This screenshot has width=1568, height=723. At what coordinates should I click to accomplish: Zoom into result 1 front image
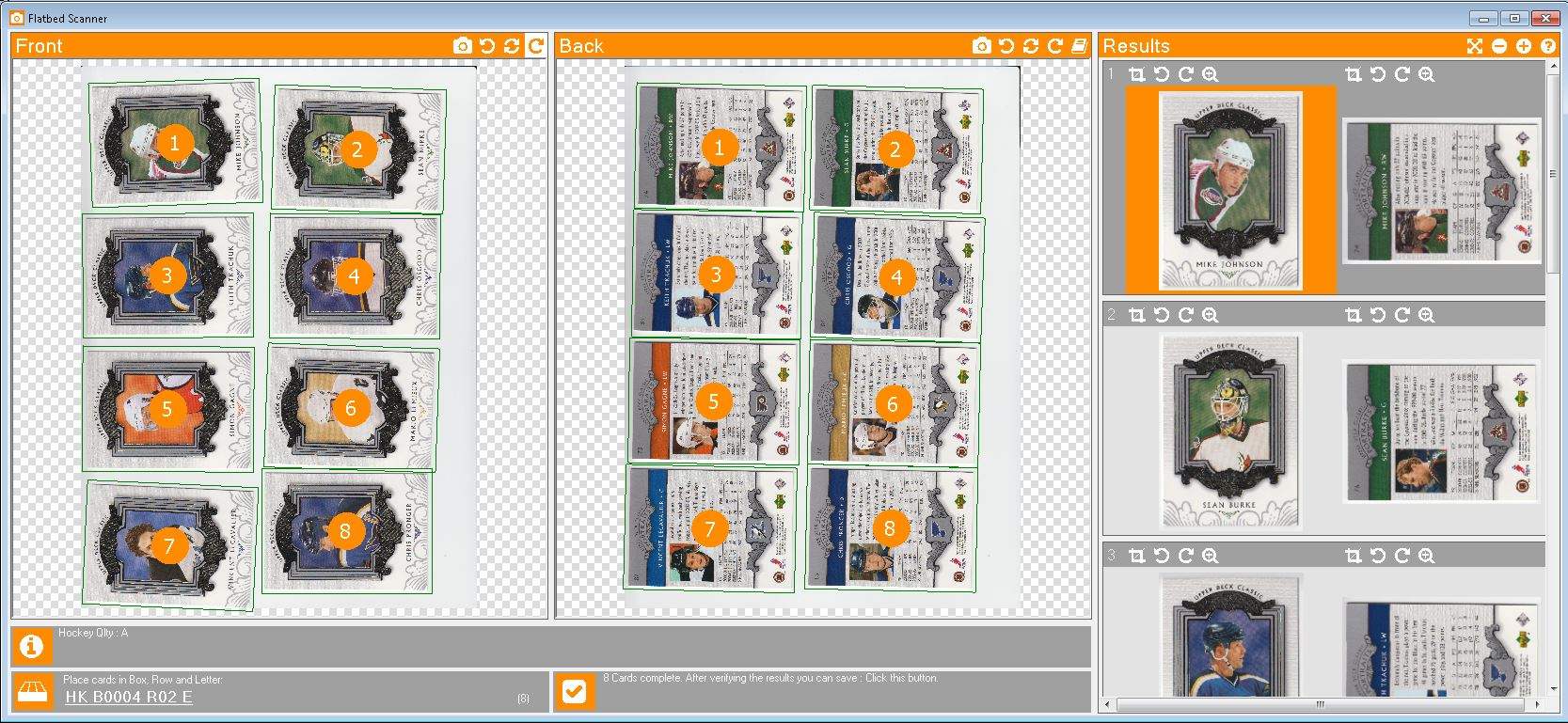[1211, 74]
